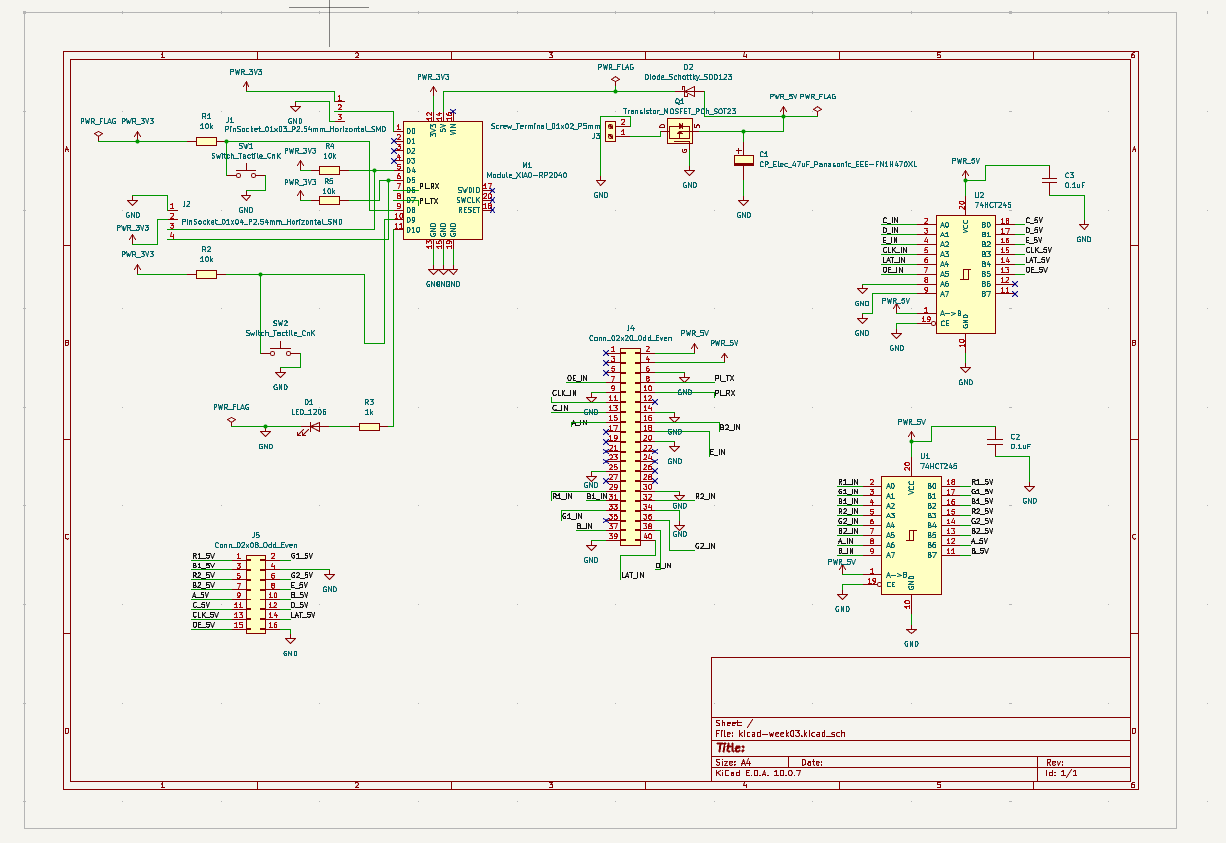This screenshot has height=843, width=1226.
Task: Select the J2 four-pin socket symbol
Action: click(172, 220)
